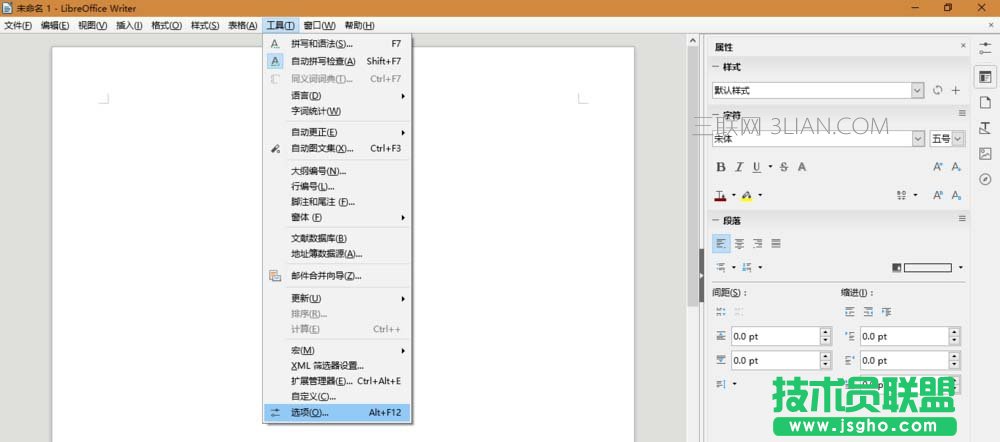1000x442 pixels.
Task: Open the Navigator deck in sidebar
Action: (985, 179)
